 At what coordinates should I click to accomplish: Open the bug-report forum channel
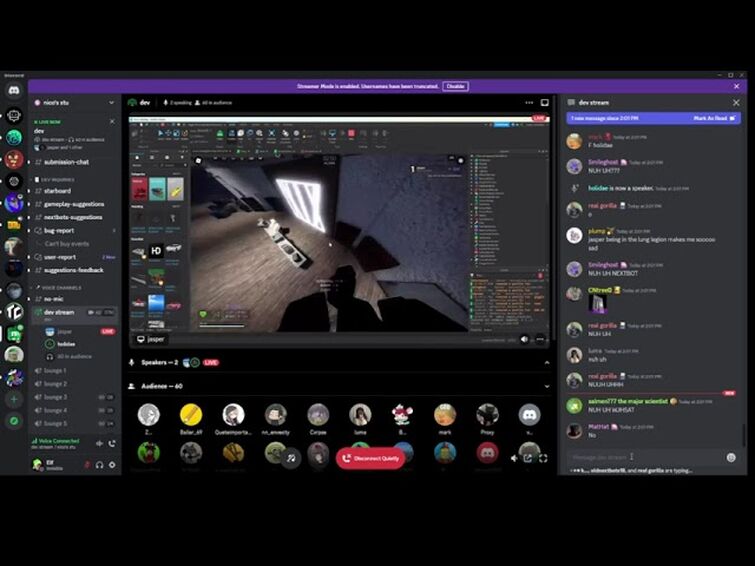(x=74, y=231)
